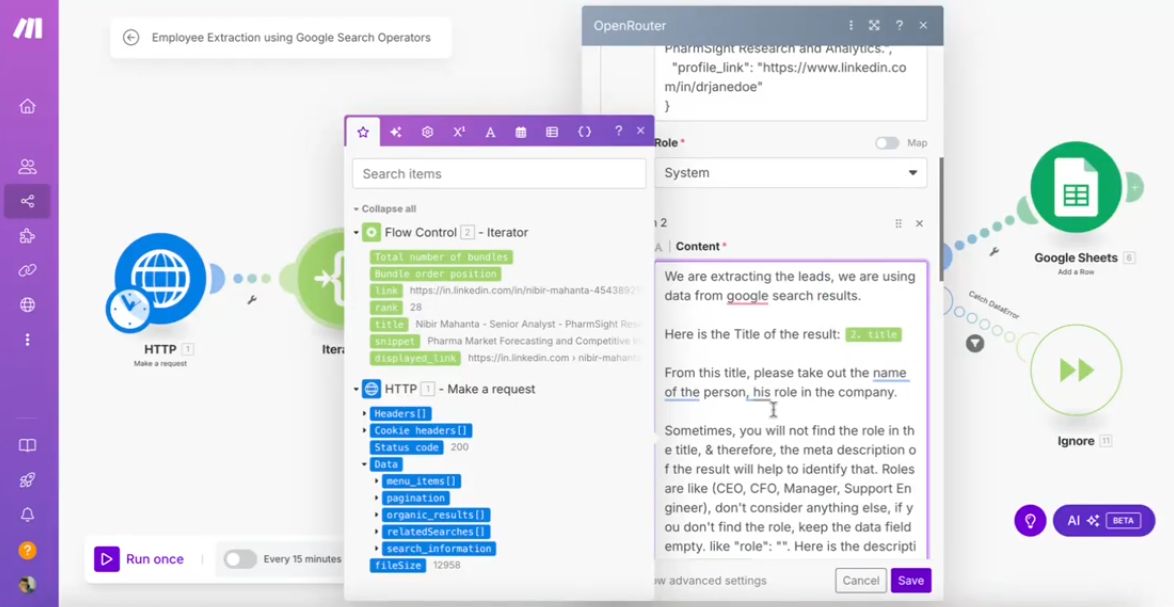This screenshot has height=607, width=1174.
Task: Open array functions table tab
Action: 553,132
